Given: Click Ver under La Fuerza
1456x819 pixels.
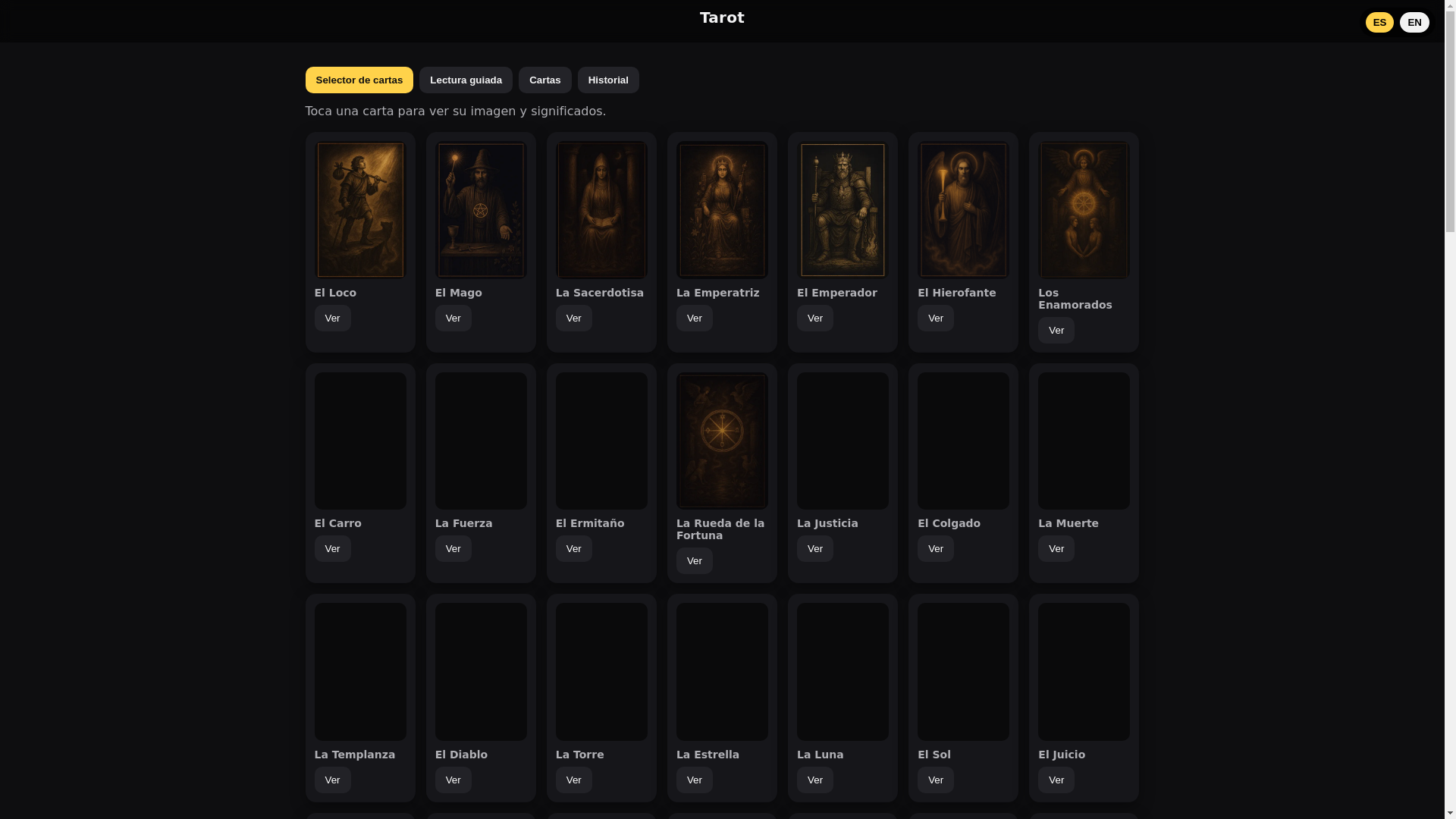Looking at the screenshot, I should click(x=453, y=548).
